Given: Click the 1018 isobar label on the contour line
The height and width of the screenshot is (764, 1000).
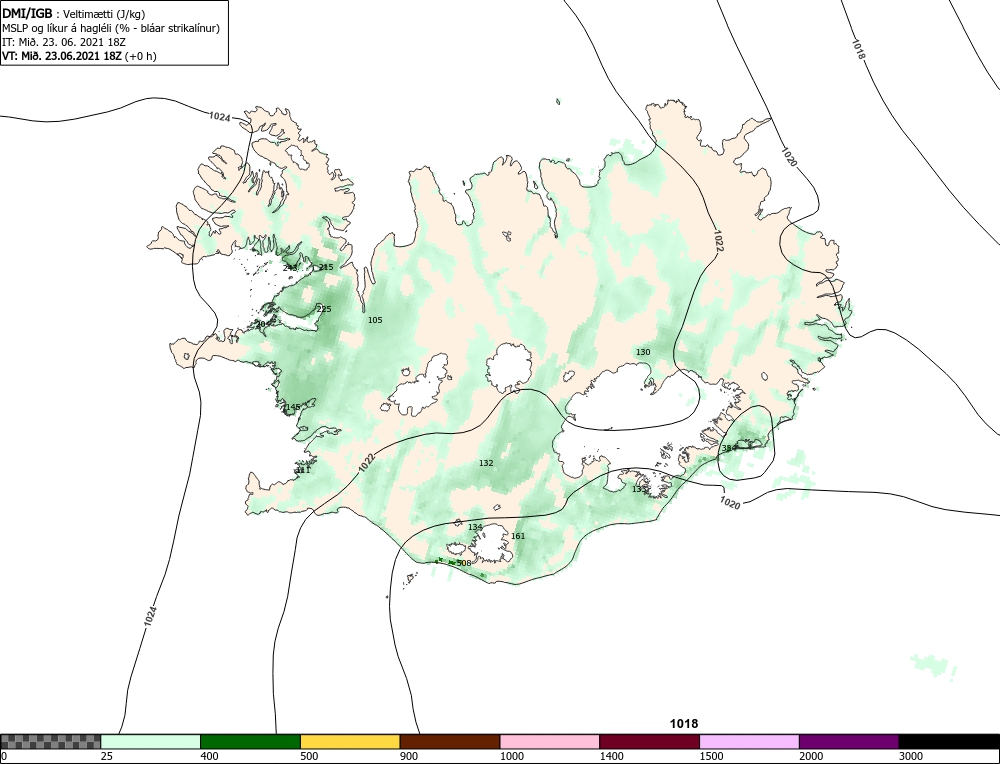Looking at the screenshot, I should pyautogui.click(x=858, y=49).
